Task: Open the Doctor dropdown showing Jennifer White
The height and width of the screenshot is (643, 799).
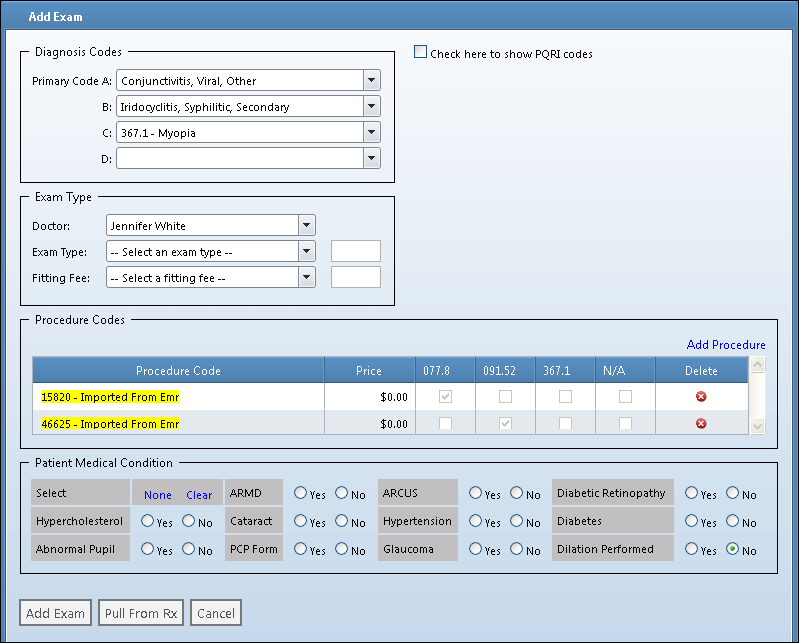Action: (x=306, y=225)
